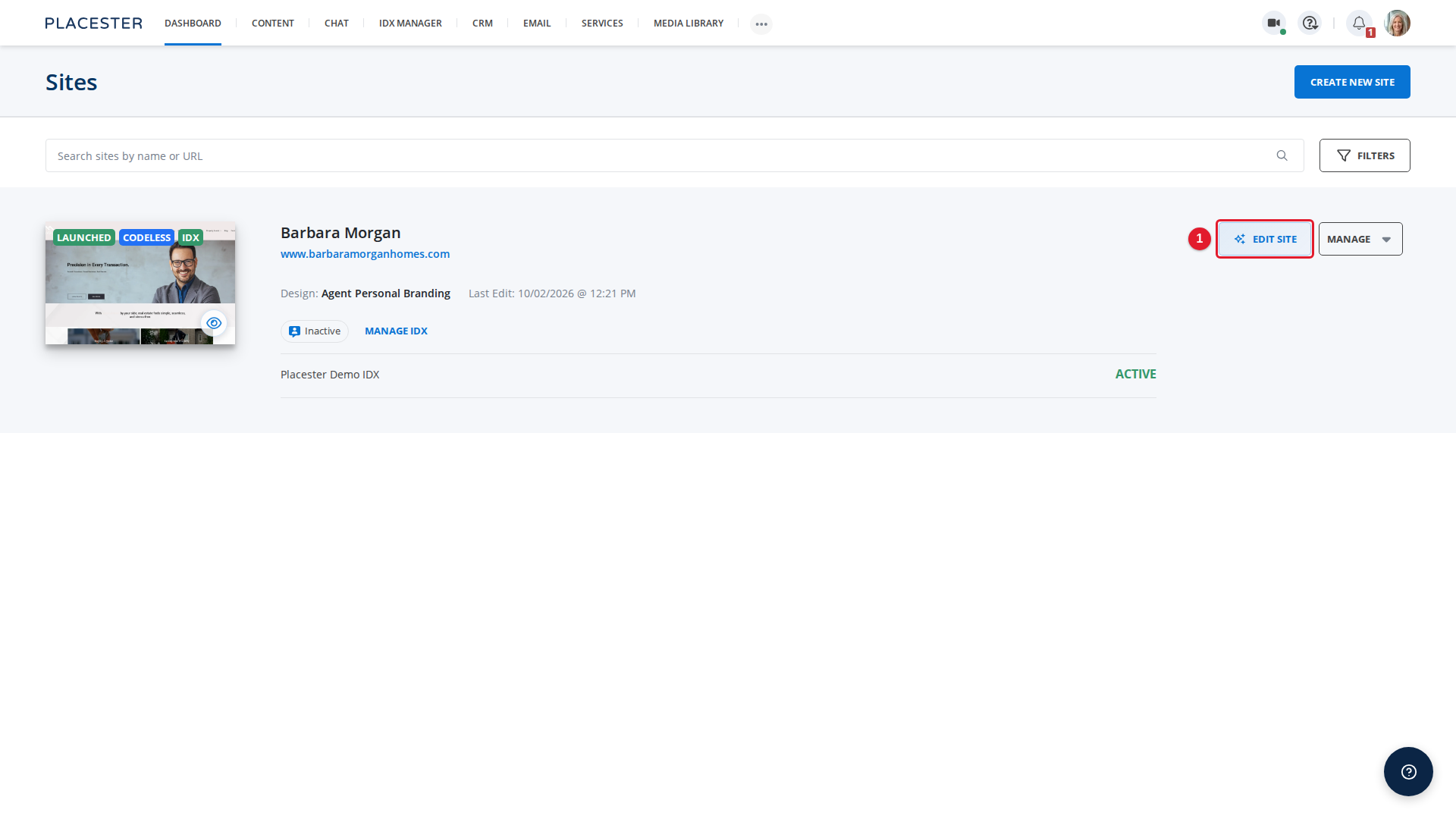The width and height of the screenshot is (1456, 819).
Task: Click the Placester logo
Action: pyautogui.click(x=93, y=24)
